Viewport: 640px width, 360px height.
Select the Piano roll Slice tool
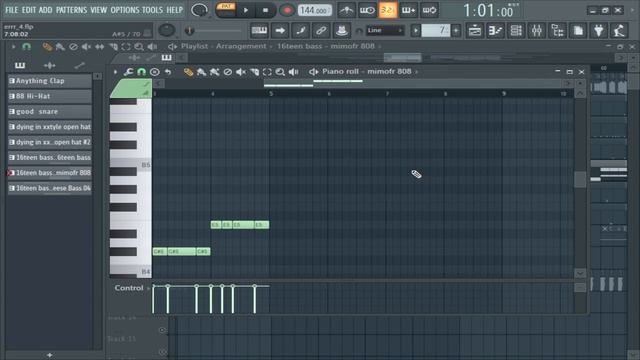coord(254,72)
